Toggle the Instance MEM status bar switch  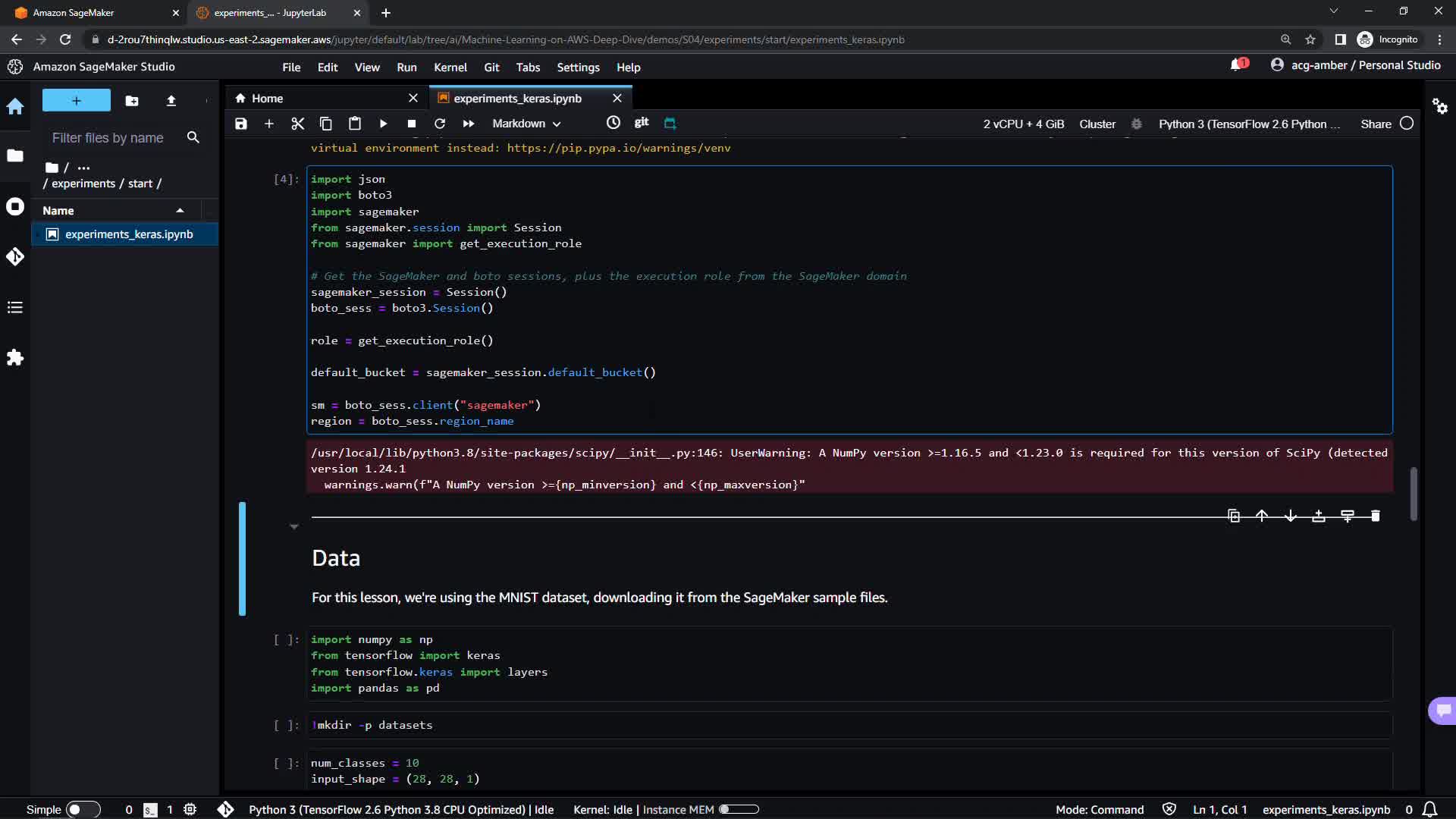coord(739,810)
